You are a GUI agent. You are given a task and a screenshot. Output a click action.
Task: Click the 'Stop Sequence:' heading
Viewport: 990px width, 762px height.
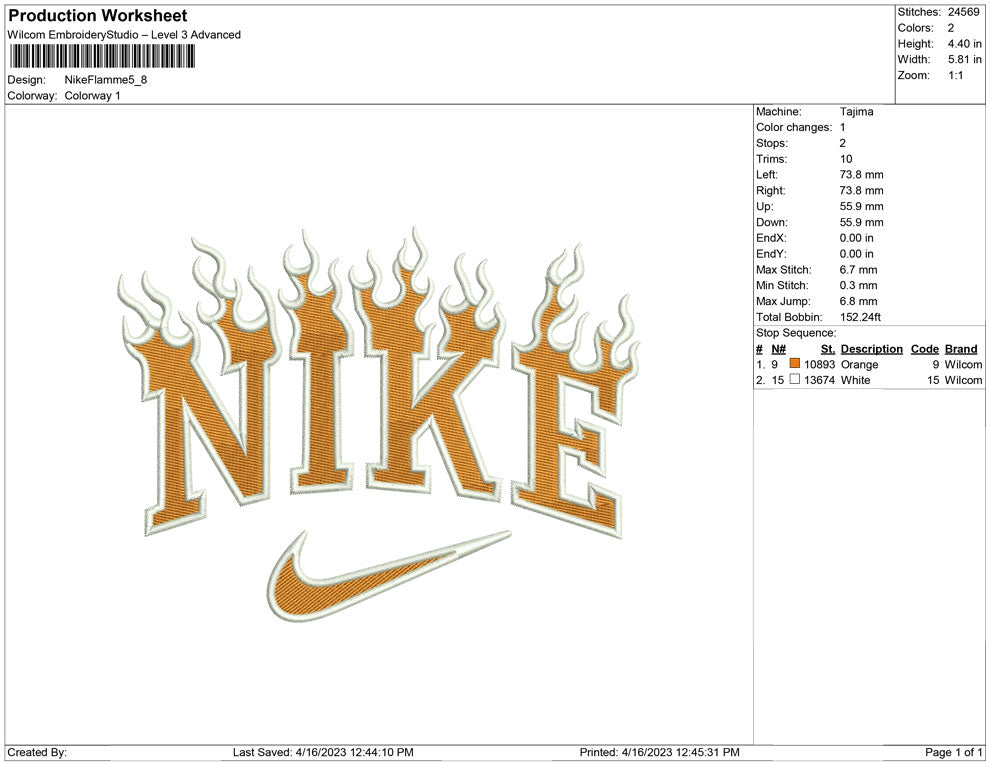(x=796, y=333)
